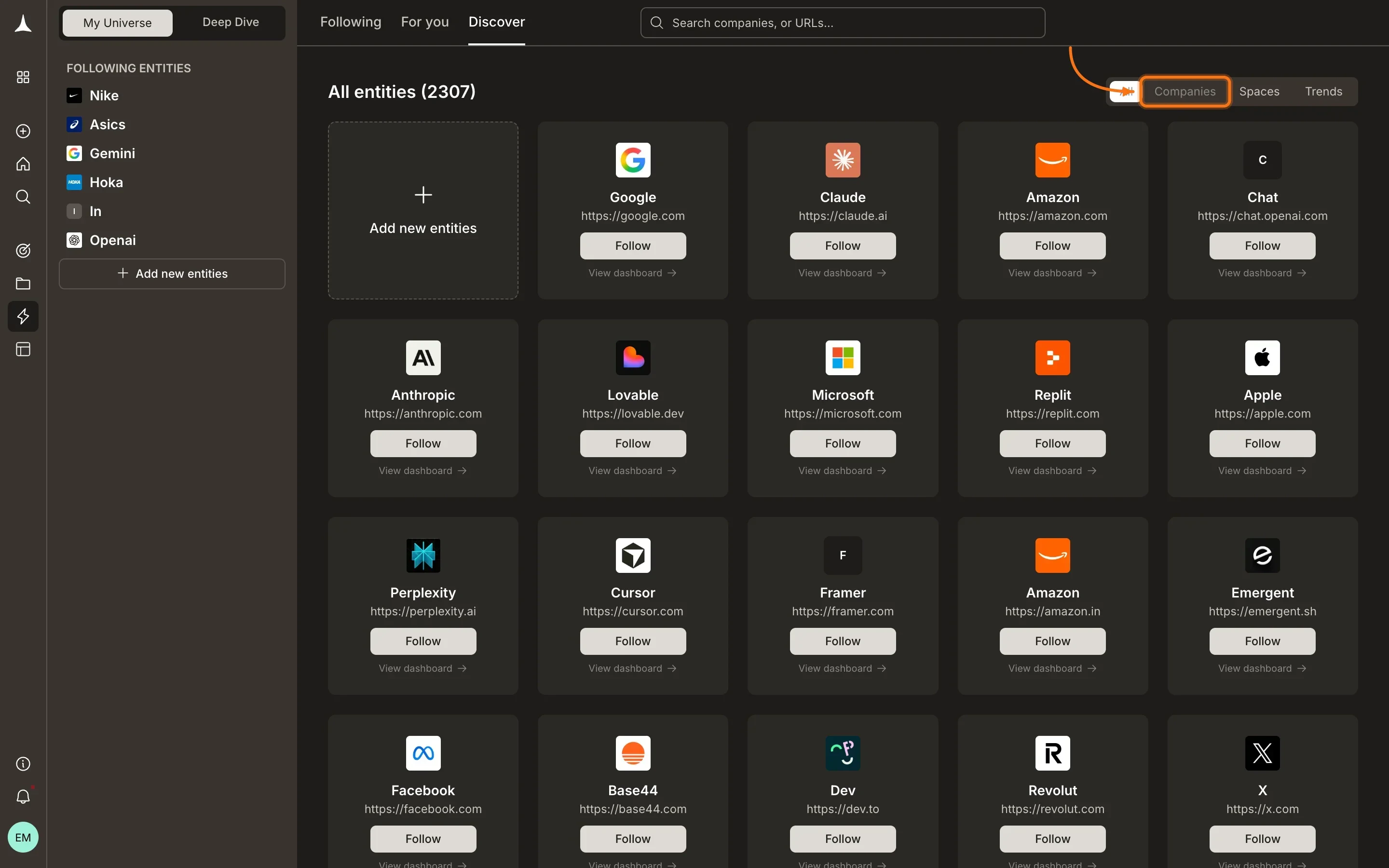View dashboard for Framer

[843, 668]
